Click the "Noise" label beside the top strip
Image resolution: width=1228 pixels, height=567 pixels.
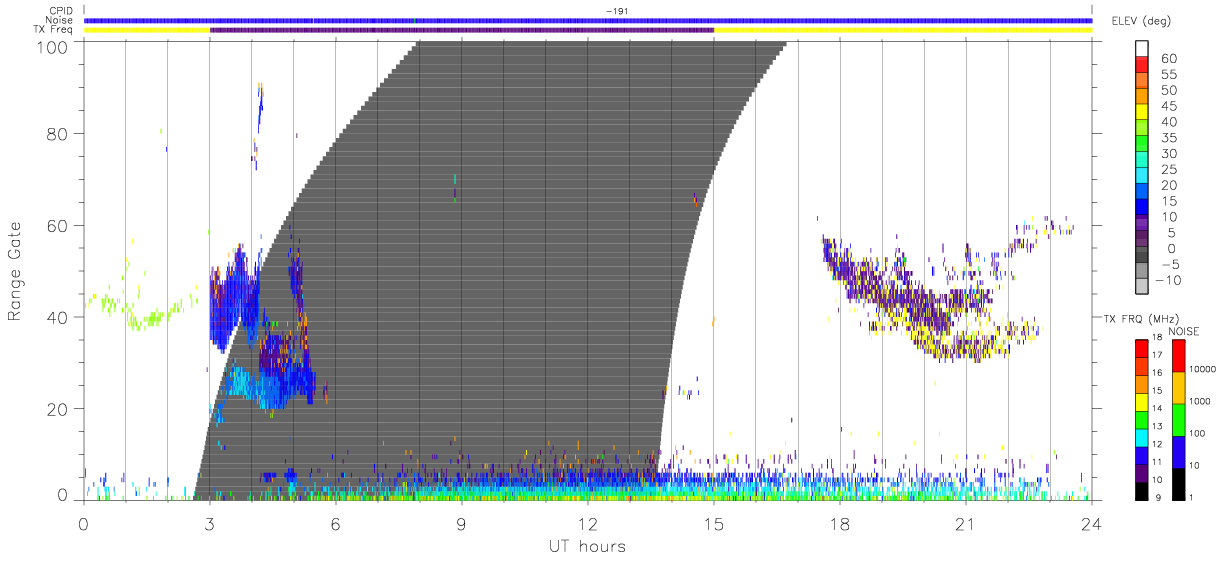pyautogui.click(x=61, y=20)
